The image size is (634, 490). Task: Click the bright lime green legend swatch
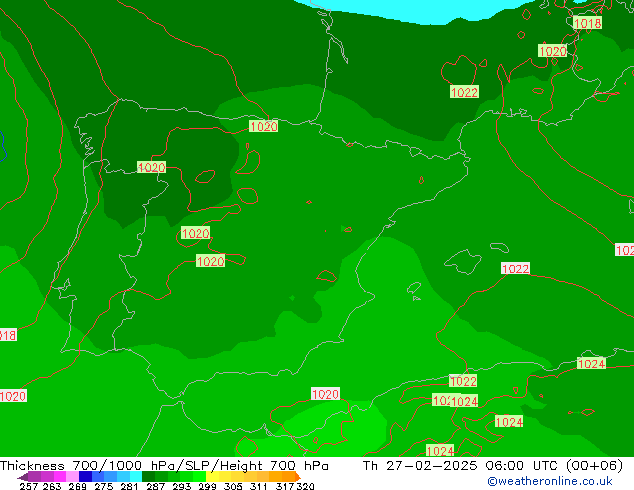[x=199, y=477]
